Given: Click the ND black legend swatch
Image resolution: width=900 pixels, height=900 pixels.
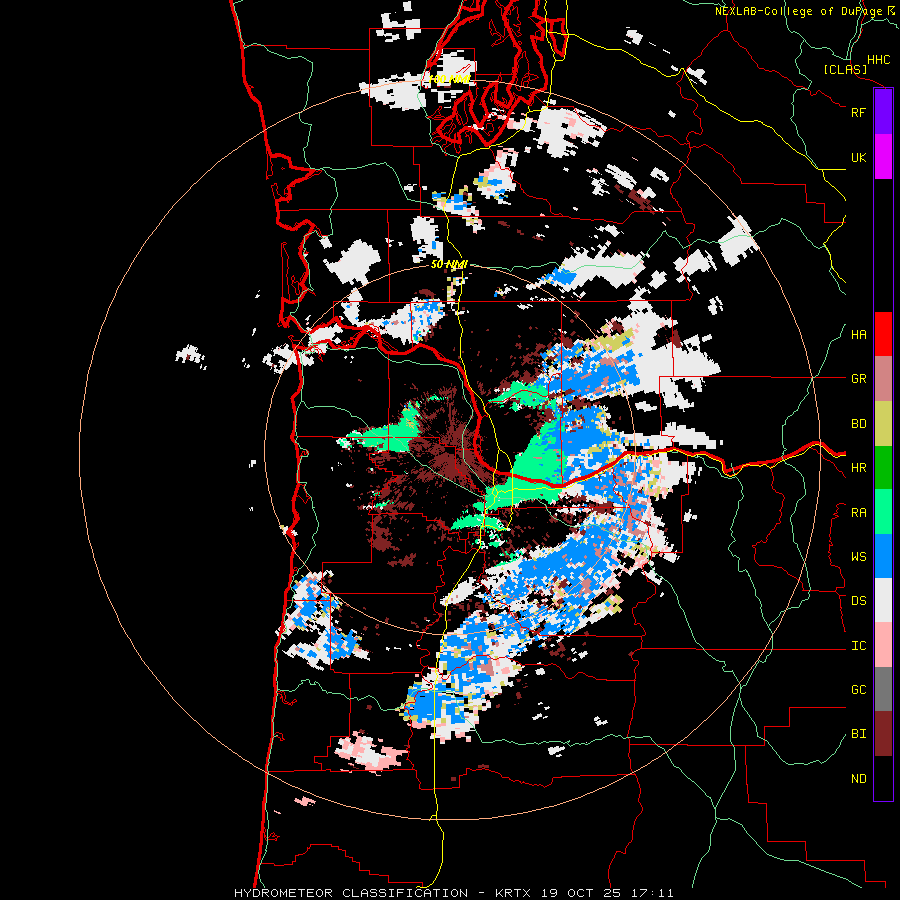Looking at the screenshot, I should [x=883, y=778].
